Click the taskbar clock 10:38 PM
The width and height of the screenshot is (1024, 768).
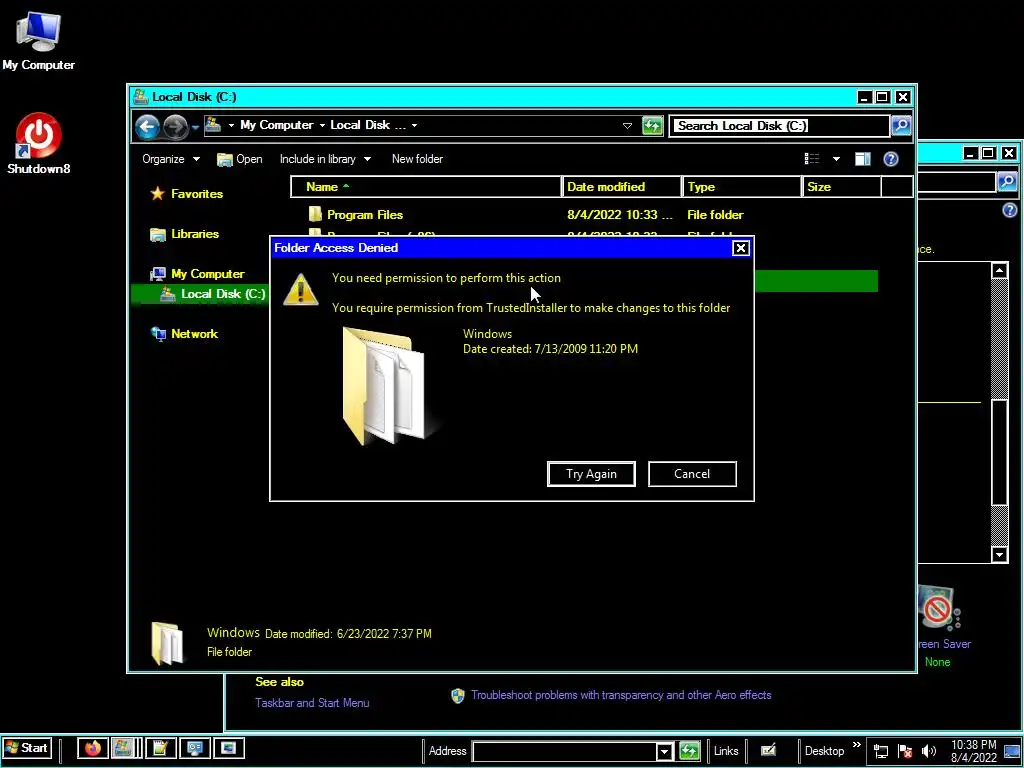pyautogui.click(x=974, y=745)
